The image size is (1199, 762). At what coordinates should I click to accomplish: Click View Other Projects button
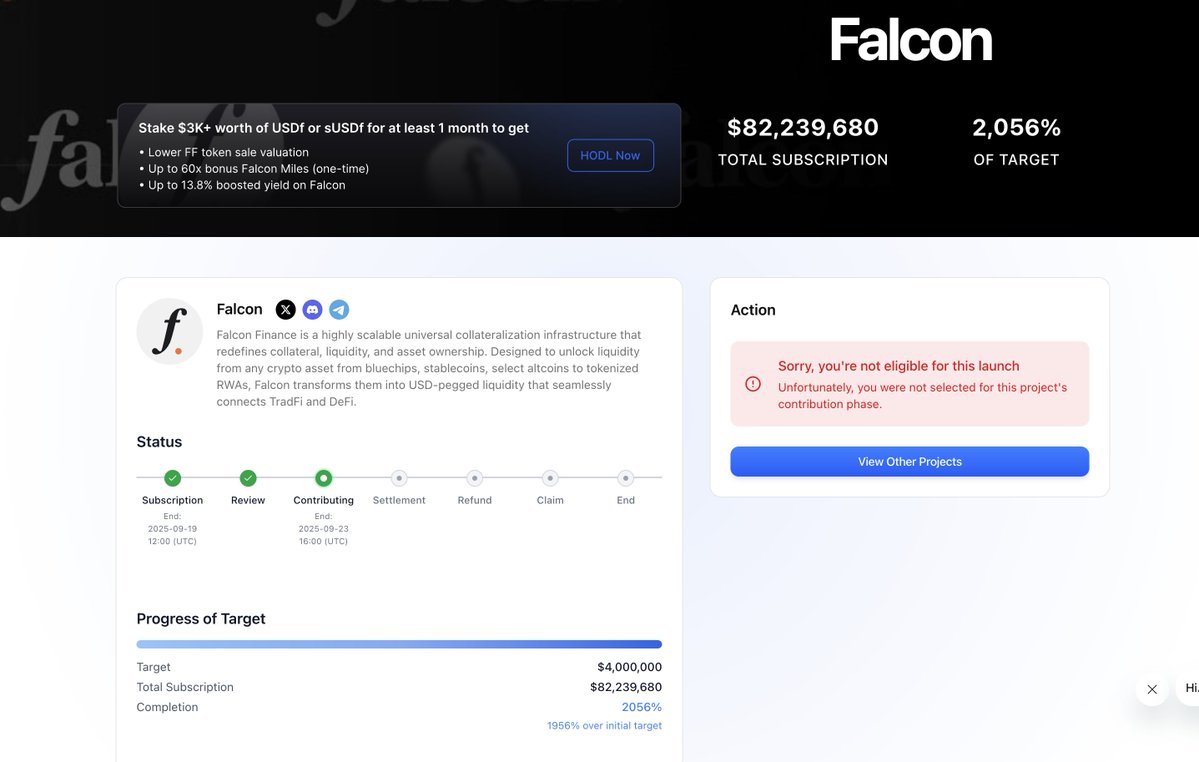coord(909,462)
